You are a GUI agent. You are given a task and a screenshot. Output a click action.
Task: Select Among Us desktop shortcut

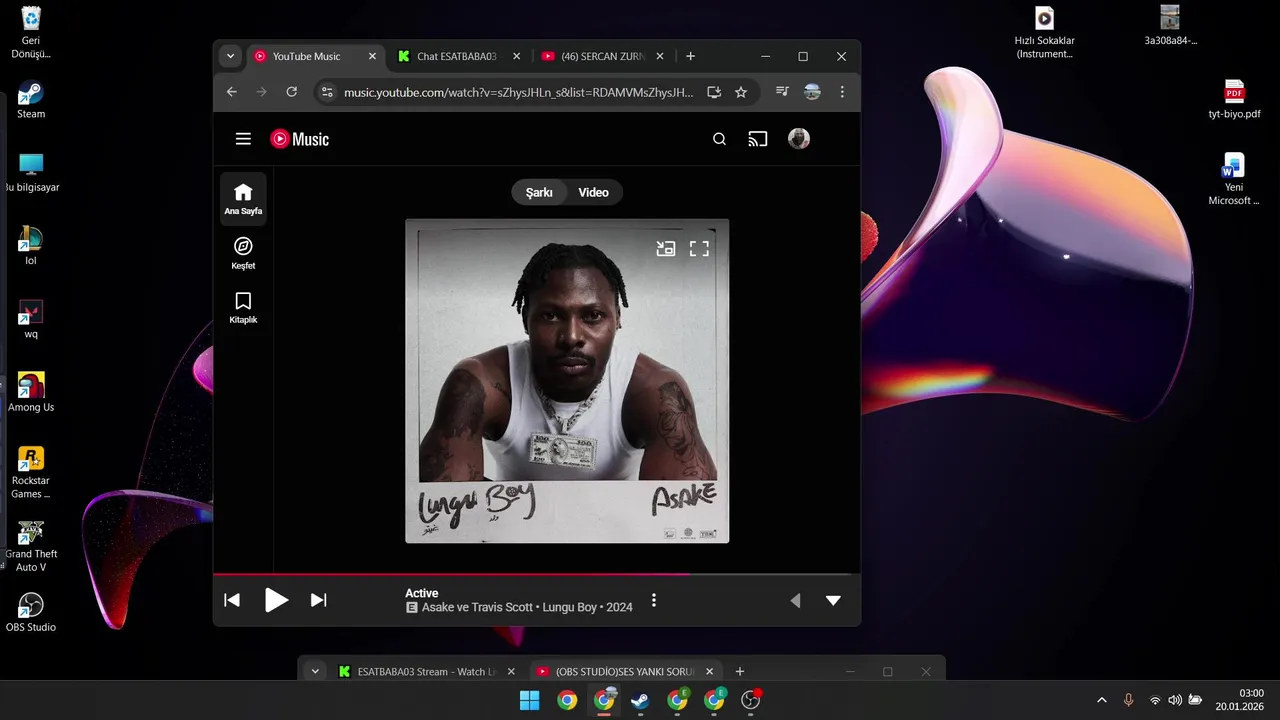pyautogui.click(x=31, y=392)
